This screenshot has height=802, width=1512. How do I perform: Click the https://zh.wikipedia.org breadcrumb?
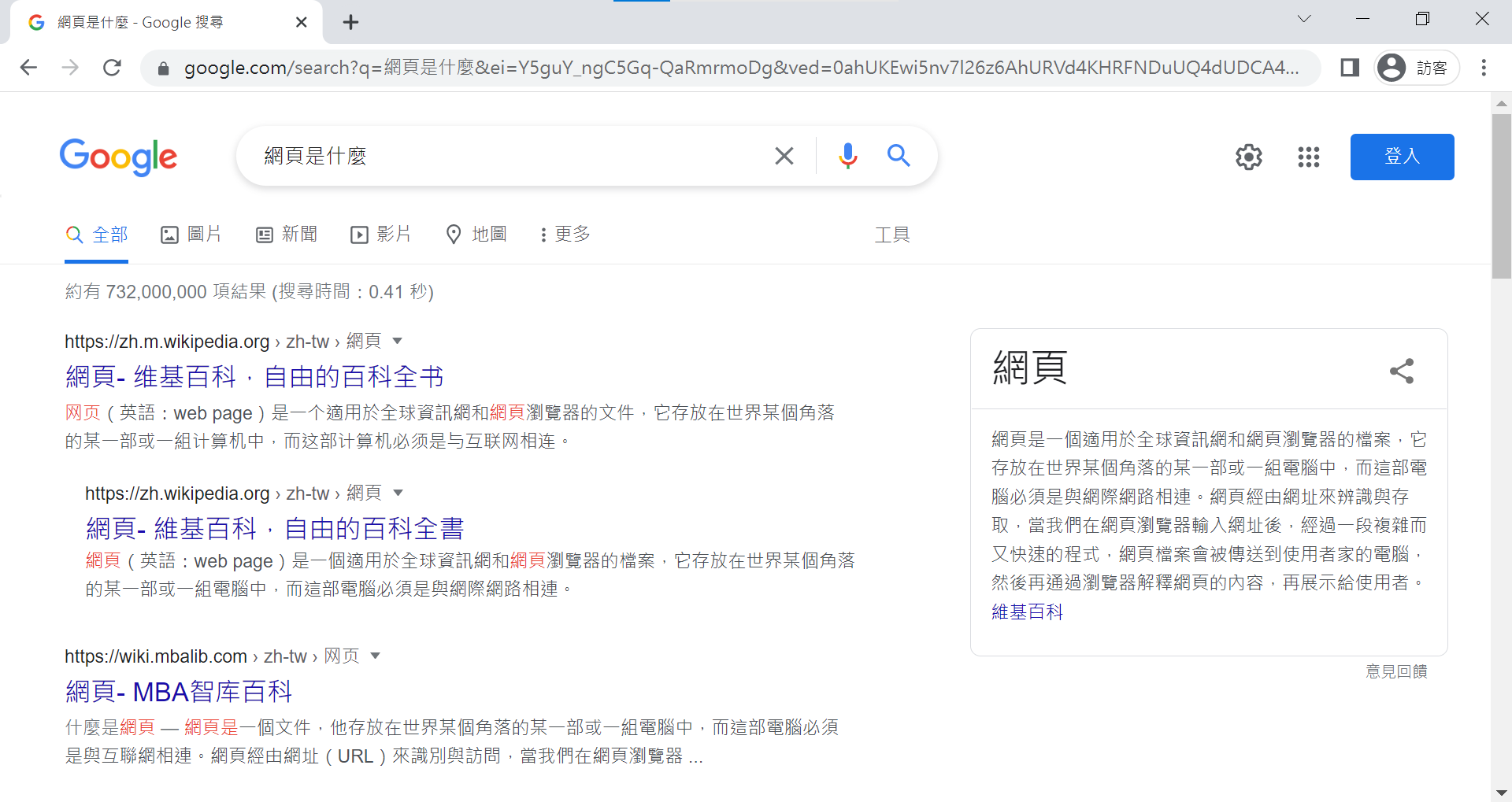tap(177, 493)
